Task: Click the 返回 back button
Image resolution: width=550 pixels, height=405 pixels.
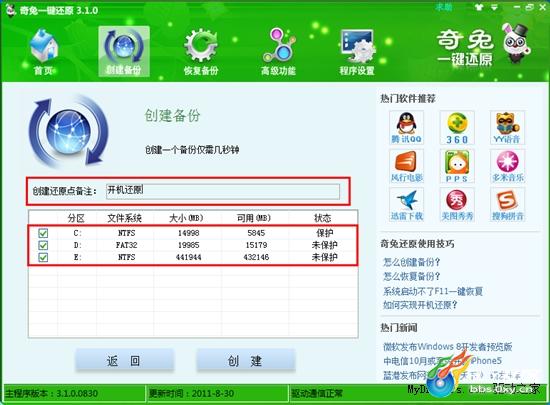Action: click(x=124, y=360)
